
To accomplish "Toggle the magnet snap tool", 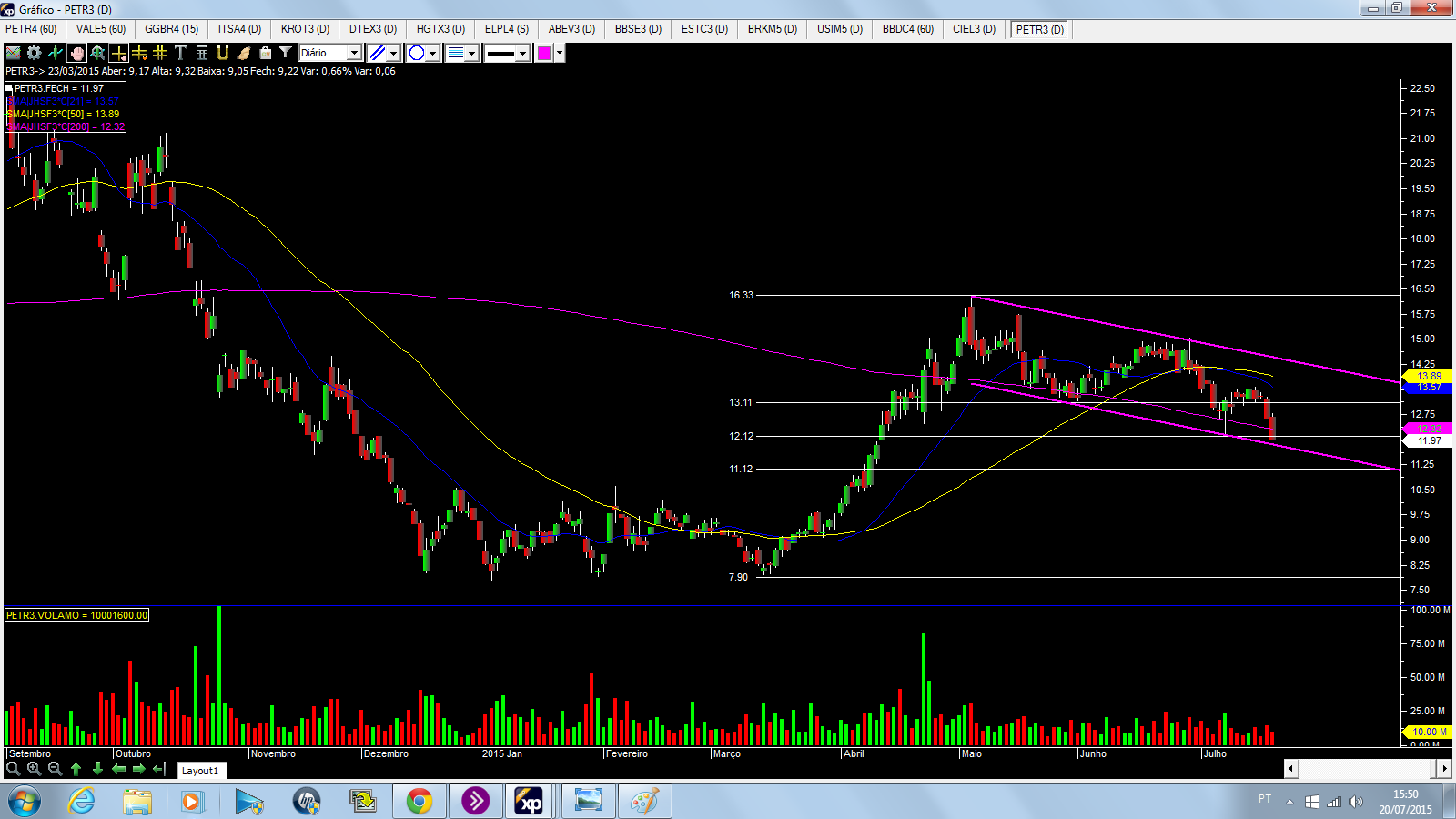I will coord(223,53).
